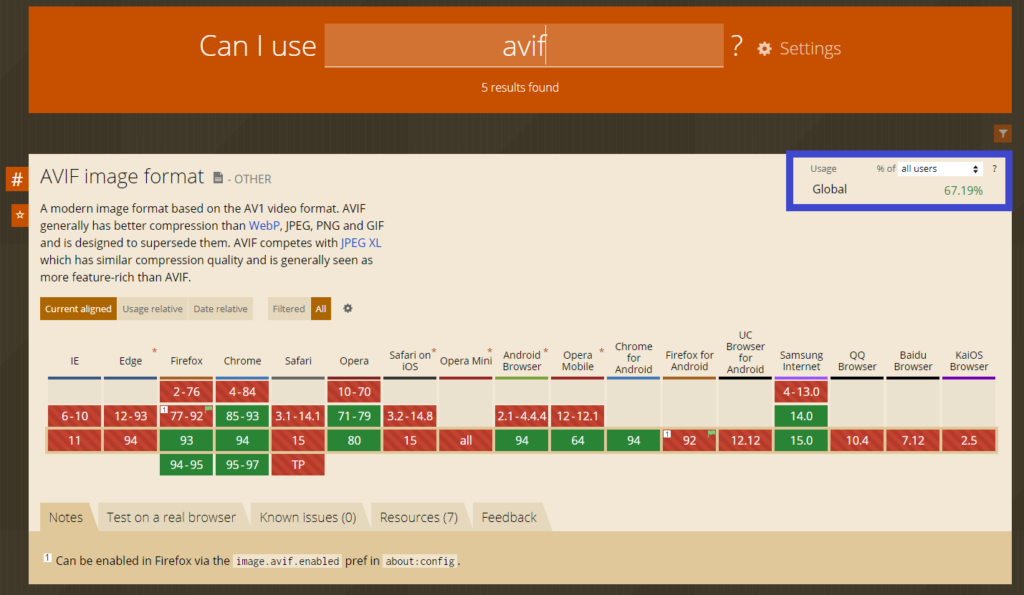This screenshot has width=1024, height=595.
Task: Click the Firefox column header
Action: 186,361
